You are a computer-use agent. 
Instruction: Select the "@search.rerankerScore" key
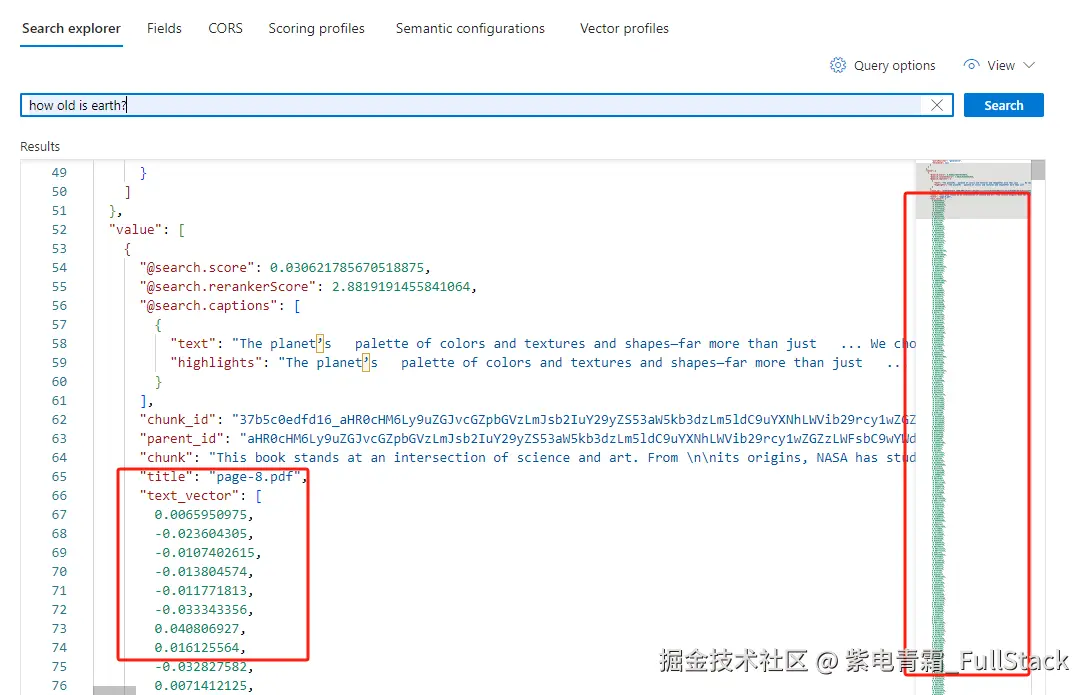click(x=227, y=287)
